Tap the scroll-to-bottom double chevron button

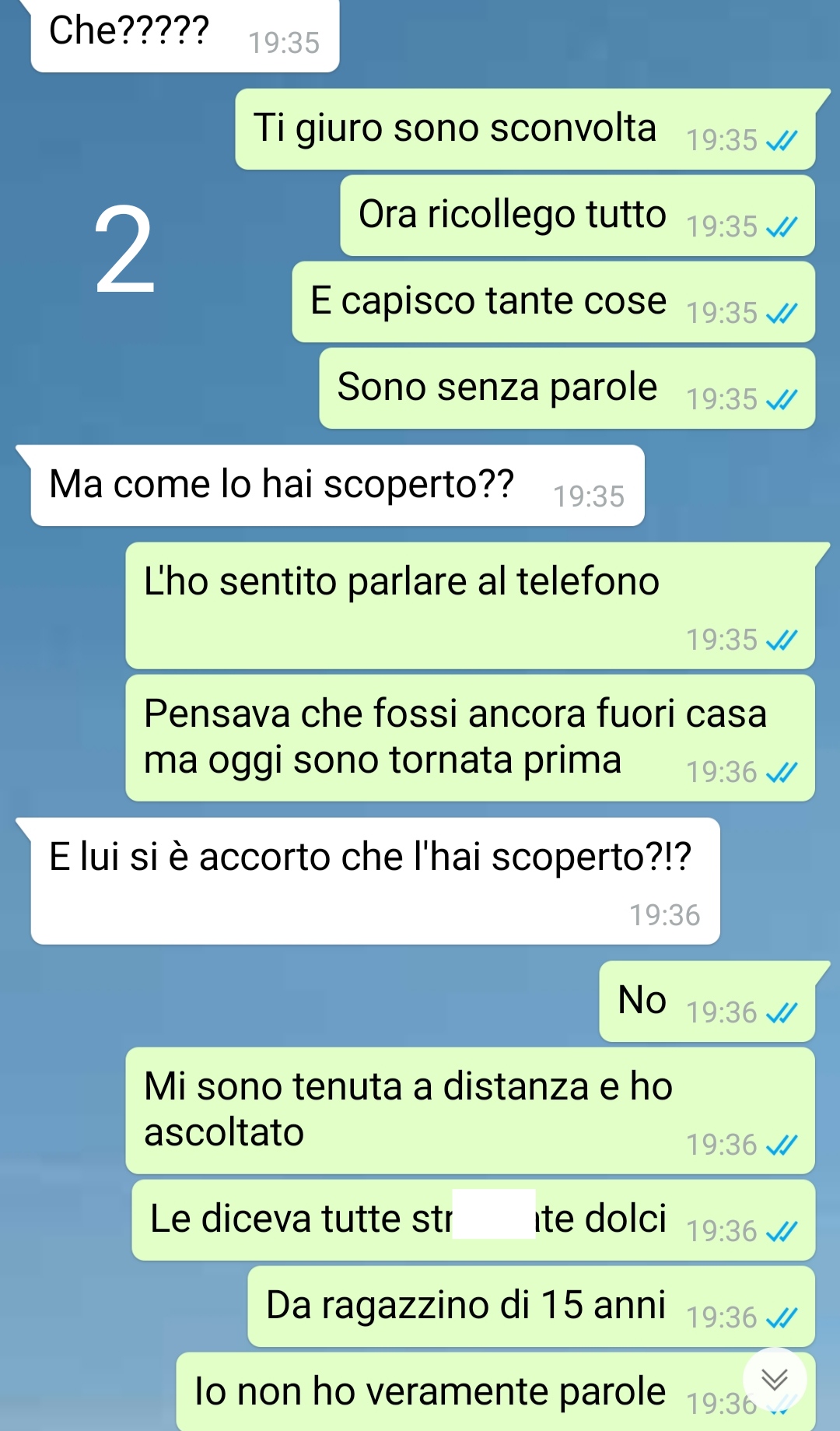[x=775, y=1380]
